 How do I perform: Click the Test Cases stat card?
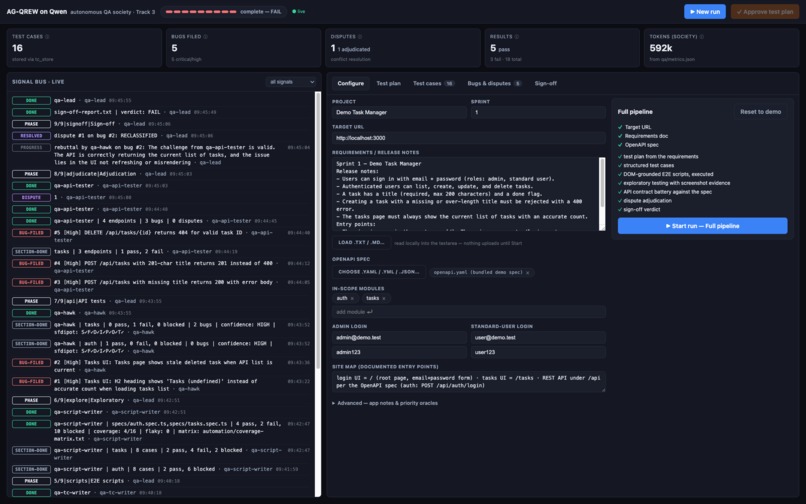coord(84,48)
